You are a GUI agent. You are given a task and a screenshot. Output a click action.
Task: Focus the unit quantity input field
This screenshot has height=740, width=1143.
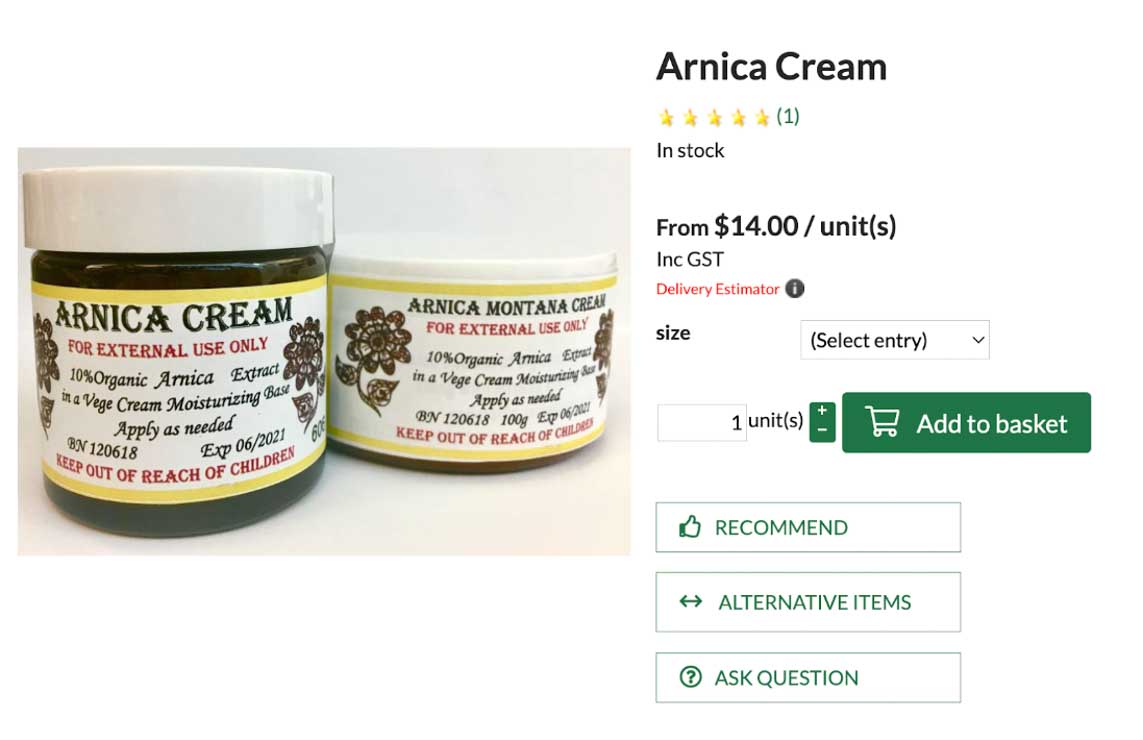click(701, 422)
